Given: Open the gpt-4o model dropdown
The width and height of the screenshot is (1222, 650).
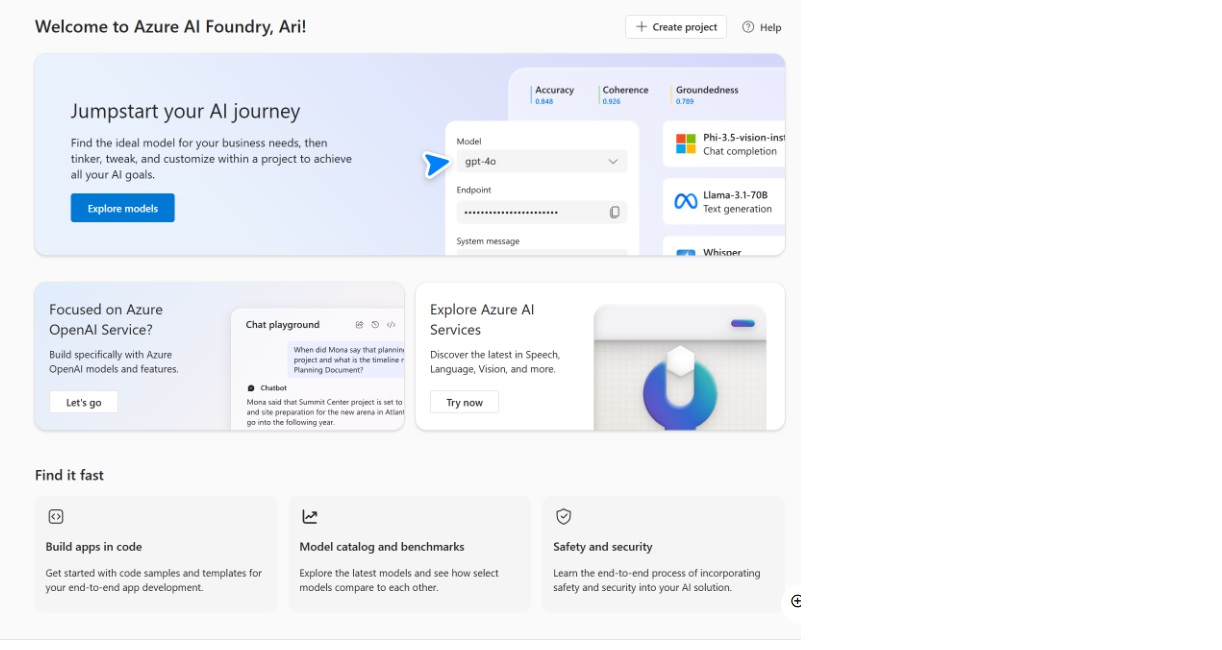Looking at the screenshot, I should click(542, 161).
